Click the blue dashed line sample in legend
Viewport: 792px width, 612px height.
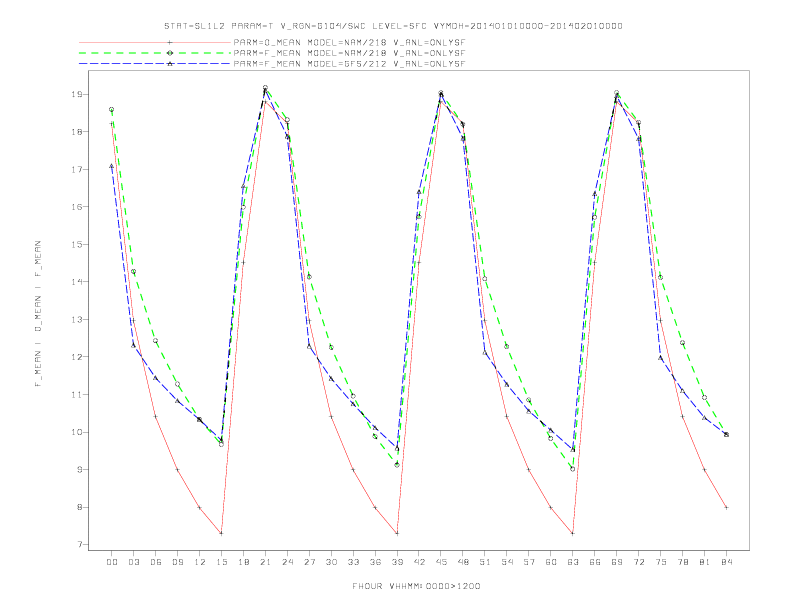click(155, 64)
